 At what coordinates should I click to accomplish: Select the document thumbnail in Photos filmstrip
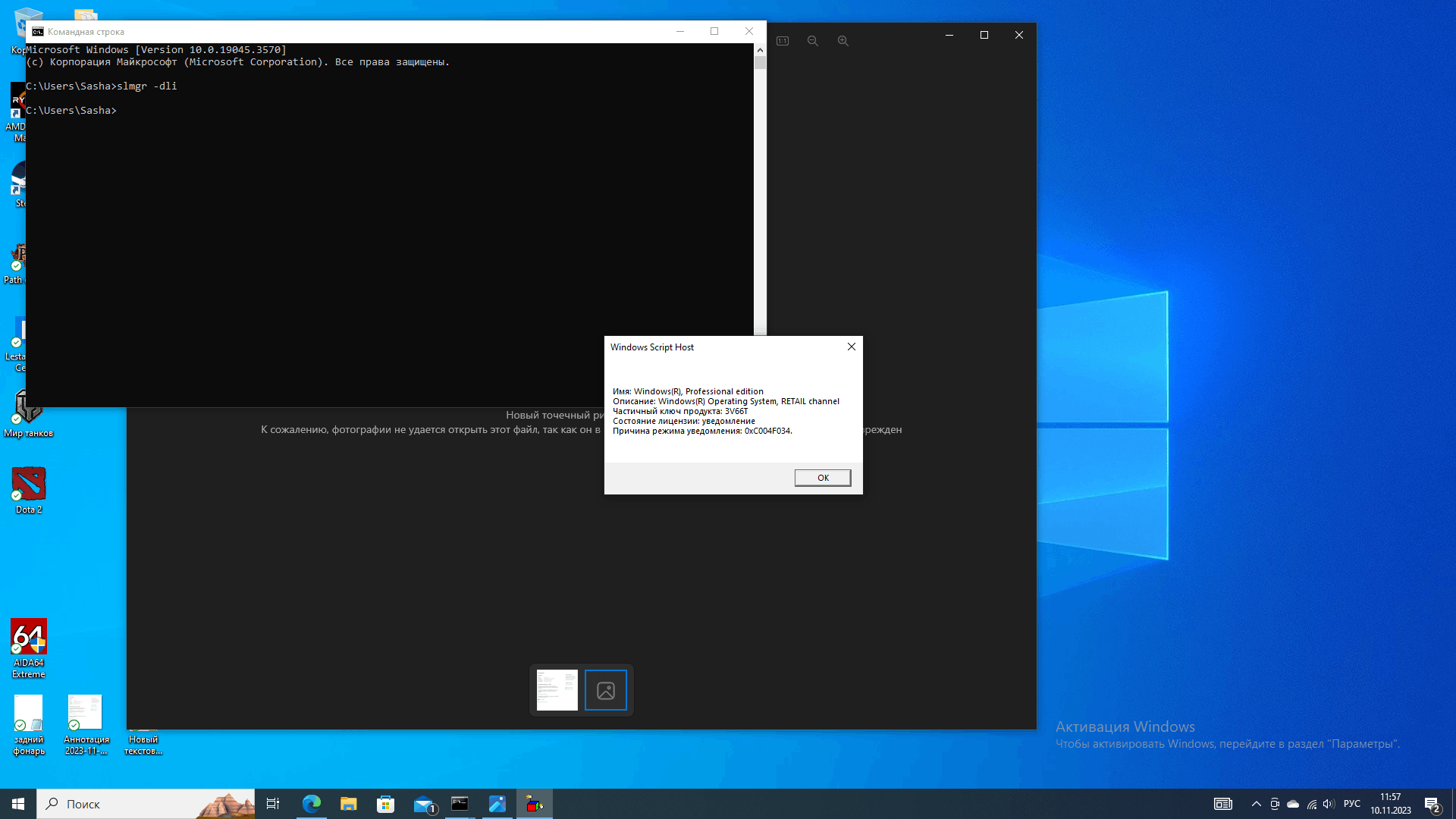coord(557,690)
